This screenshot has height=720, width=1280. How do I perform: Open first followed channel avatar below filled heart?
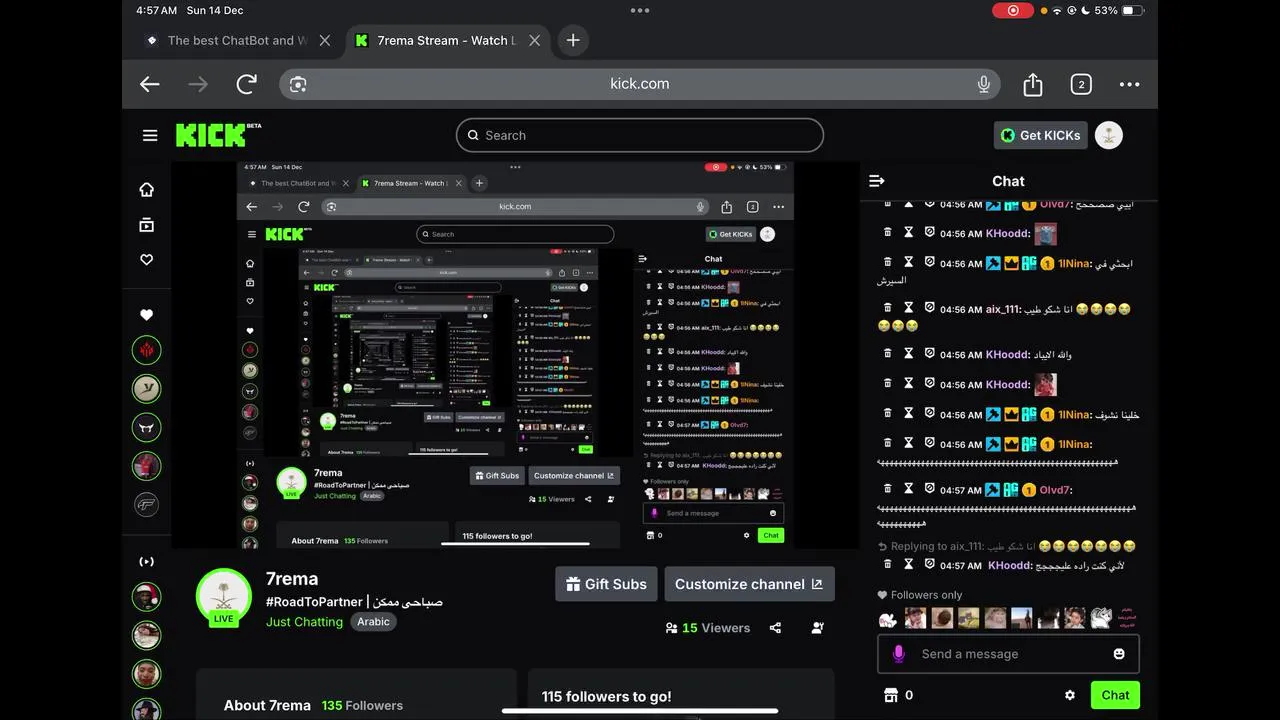click(x=147, y=350)
